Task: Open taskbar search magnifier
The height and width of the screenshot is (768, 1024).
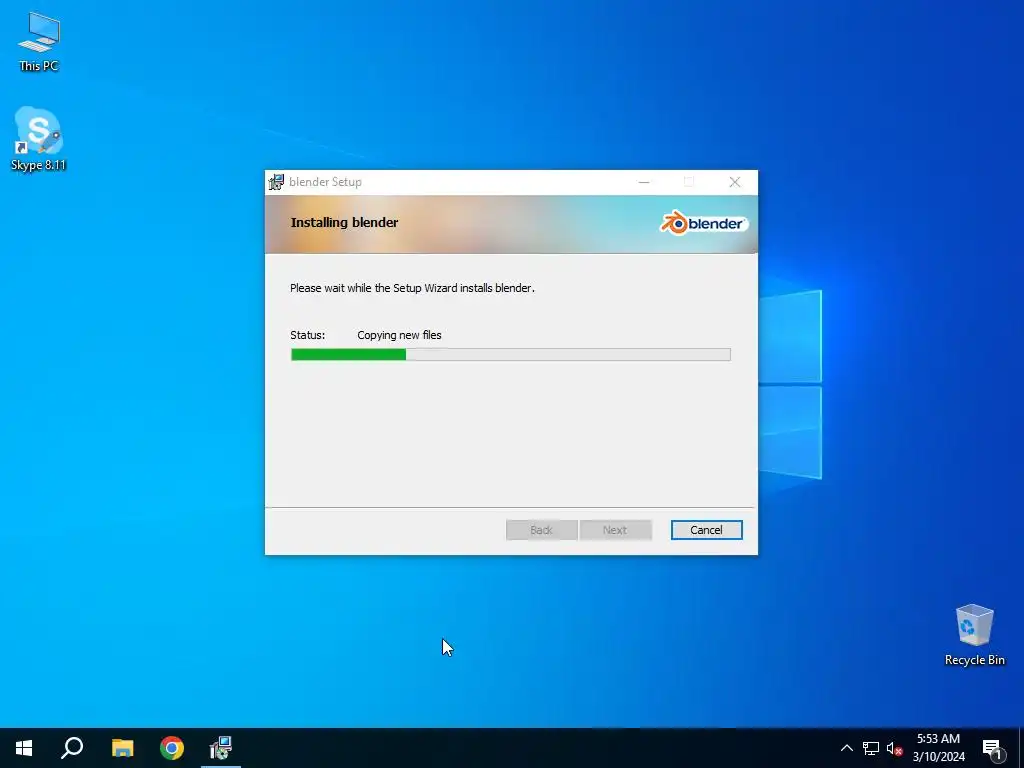Action: click(x=72, y=748)
